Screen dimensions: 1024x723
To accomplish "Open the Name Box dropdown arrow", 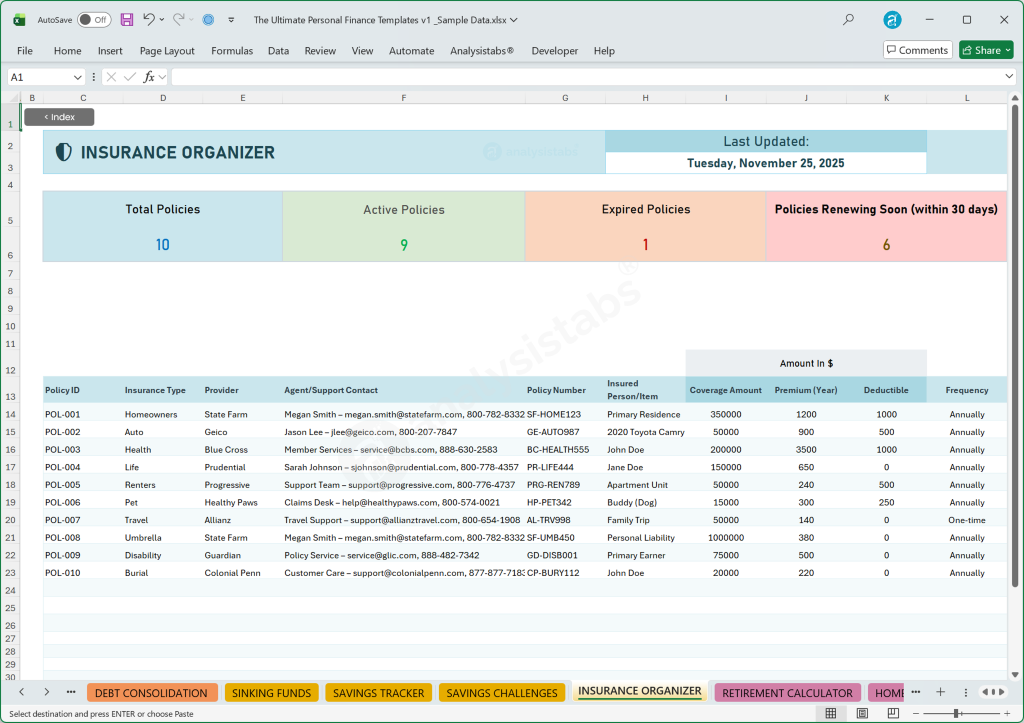I will coord(78,76).
